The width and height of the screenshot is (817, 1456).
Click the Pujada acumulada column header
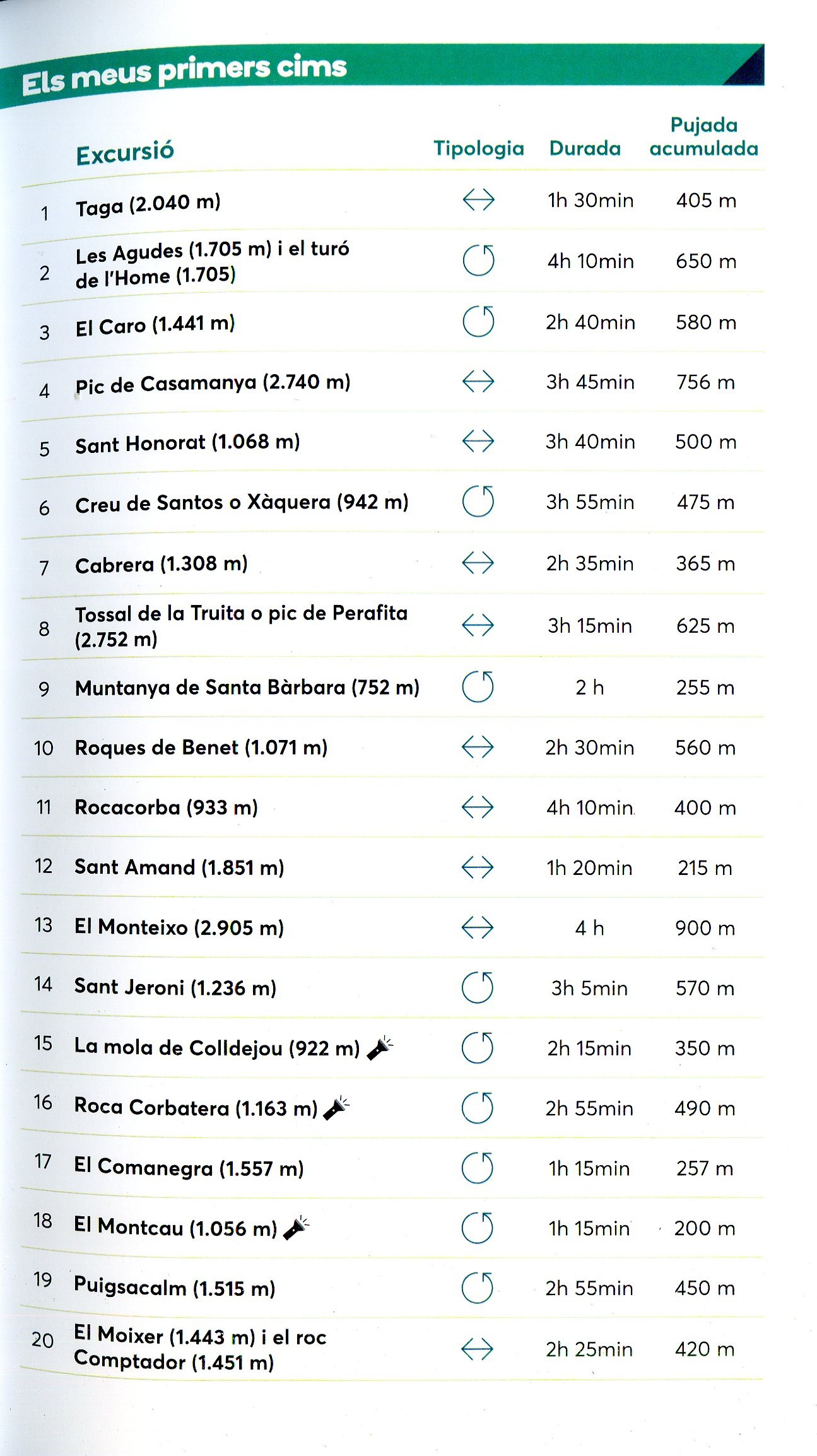(x=704, y=136)
